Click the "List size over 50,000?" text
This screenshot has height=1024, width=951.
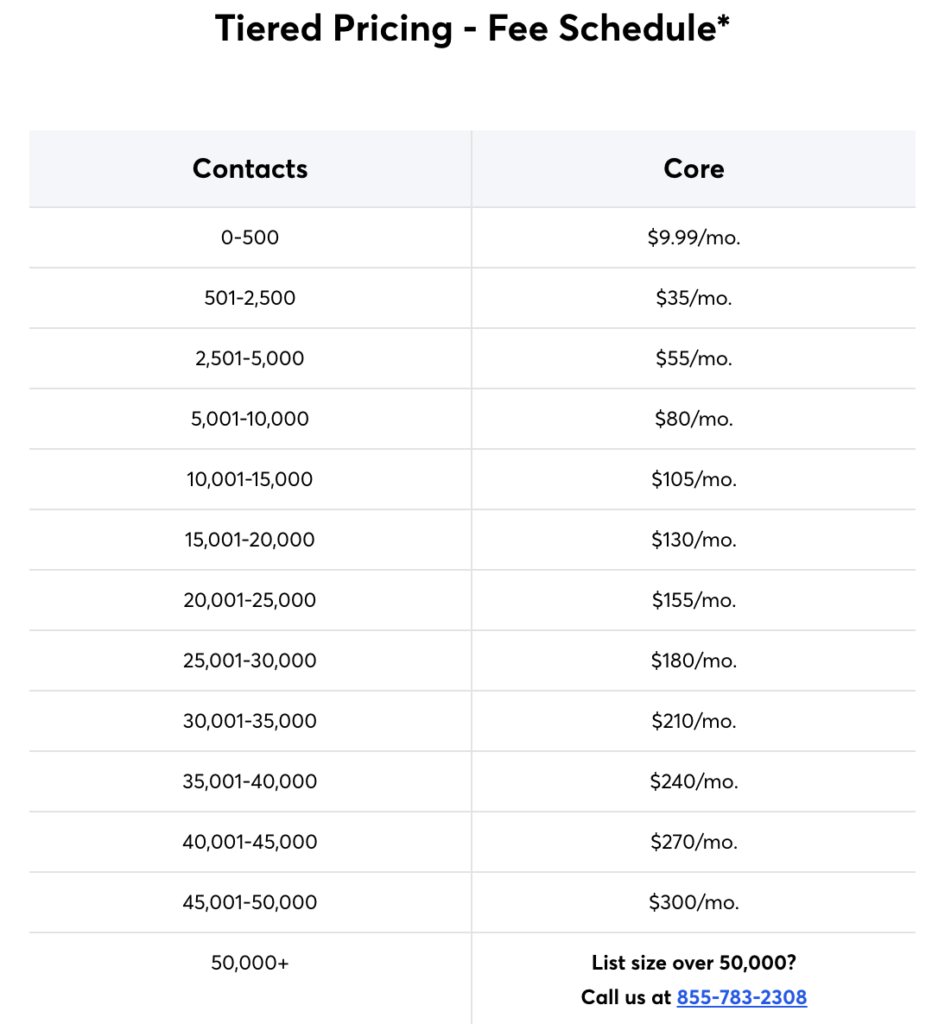point(693,963)
